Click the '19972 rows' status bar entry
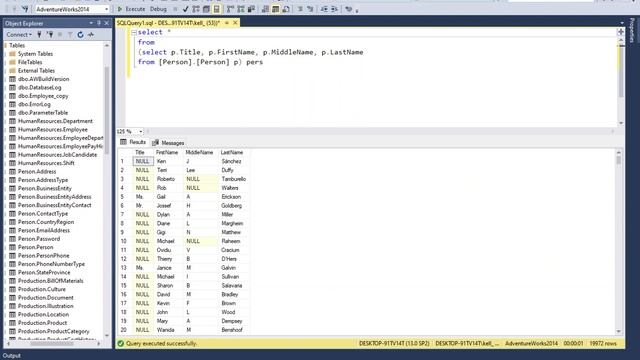This screenshot has height=360, width=640. (603, 343)
